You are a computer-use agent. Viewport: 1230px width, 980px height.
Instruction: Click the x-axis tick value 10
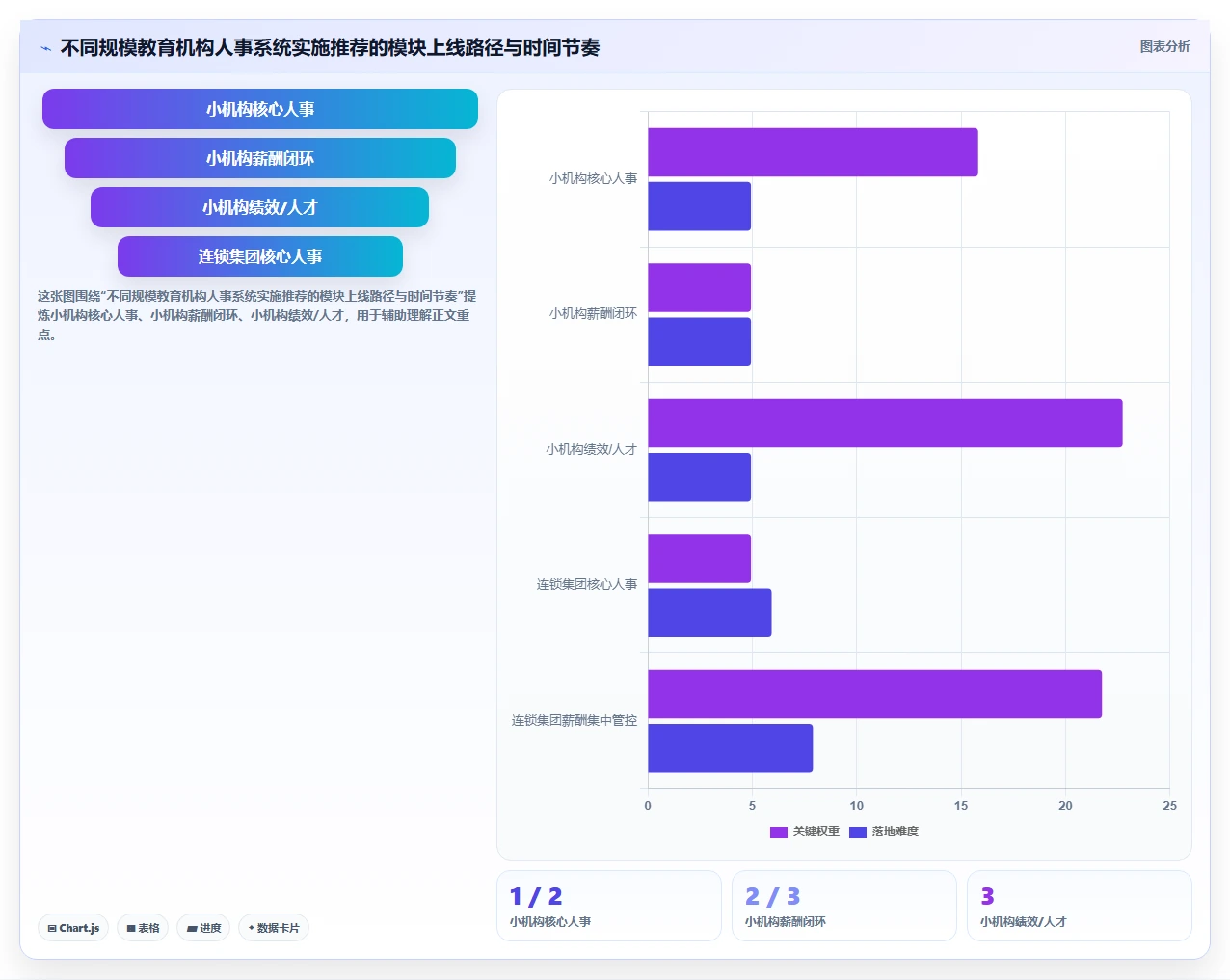click(856, 807)
